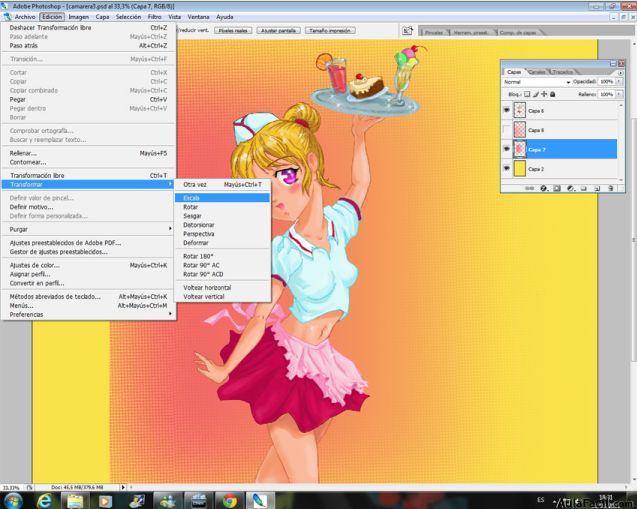637x509 pixels.
Task: Click the Capa 2 yellow layer thumbnail
Action: tap(520, 168)
